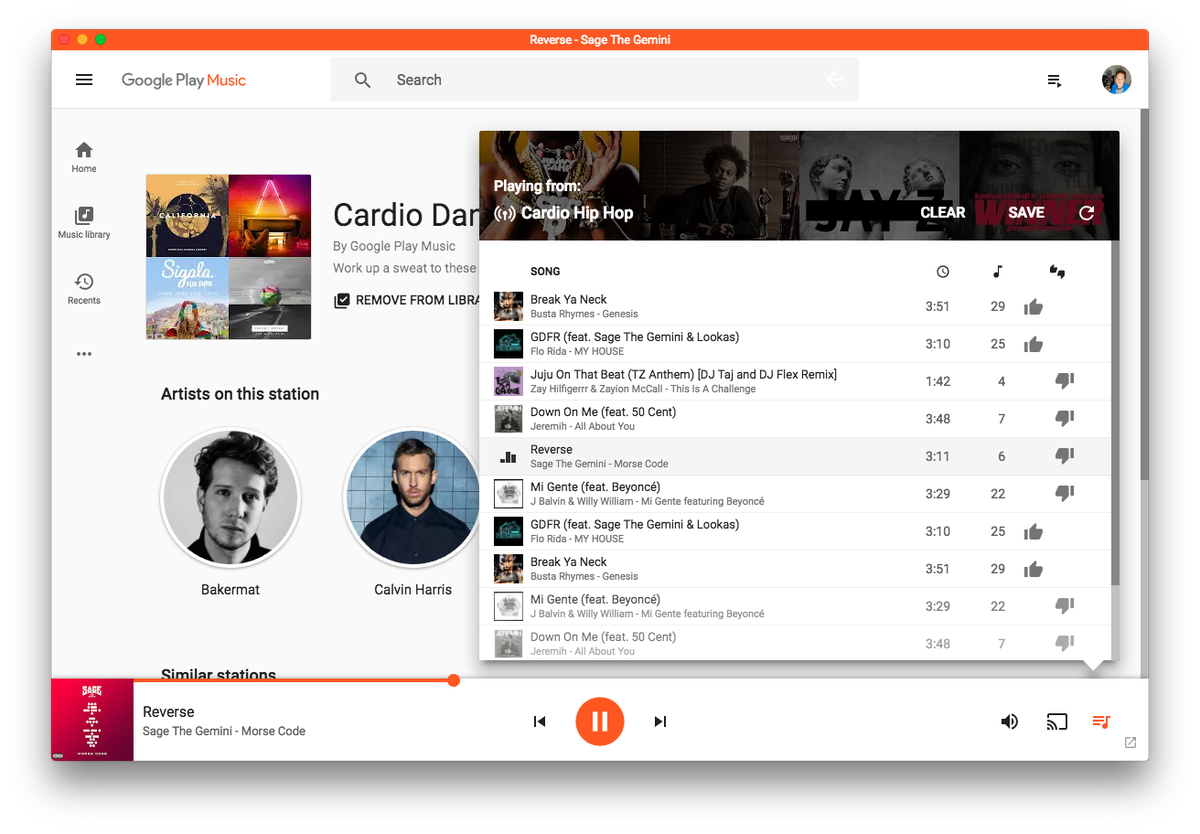Click the Cardio station album art collage
The height and width of the screenshot is (834, 1200).
(x=228, y=257)
